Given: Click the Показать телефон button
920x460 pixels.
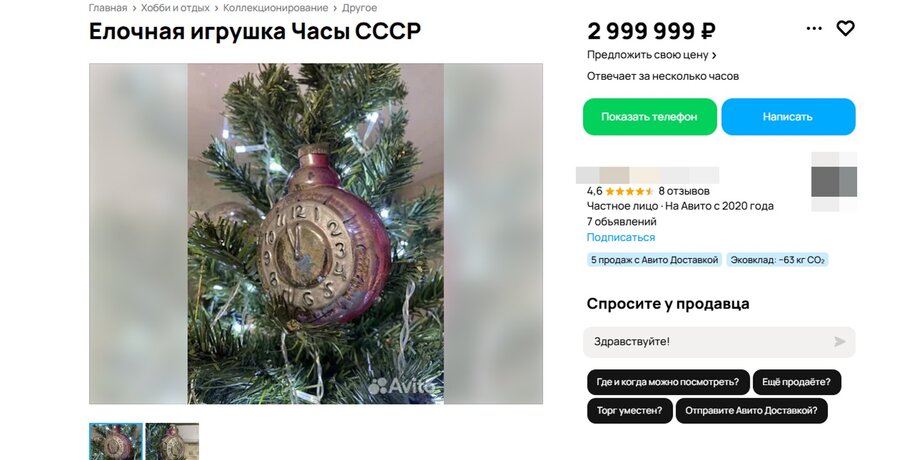Looking at the screenshot, I should tap(650, 117).
